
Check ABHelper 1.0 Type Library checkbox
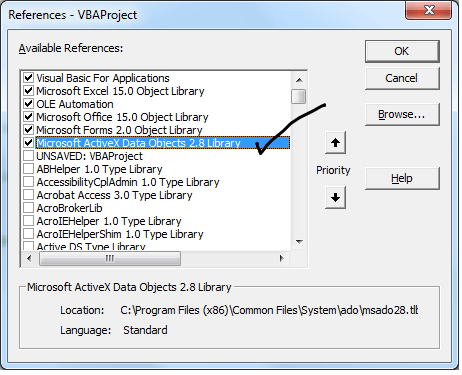[28, 169]
